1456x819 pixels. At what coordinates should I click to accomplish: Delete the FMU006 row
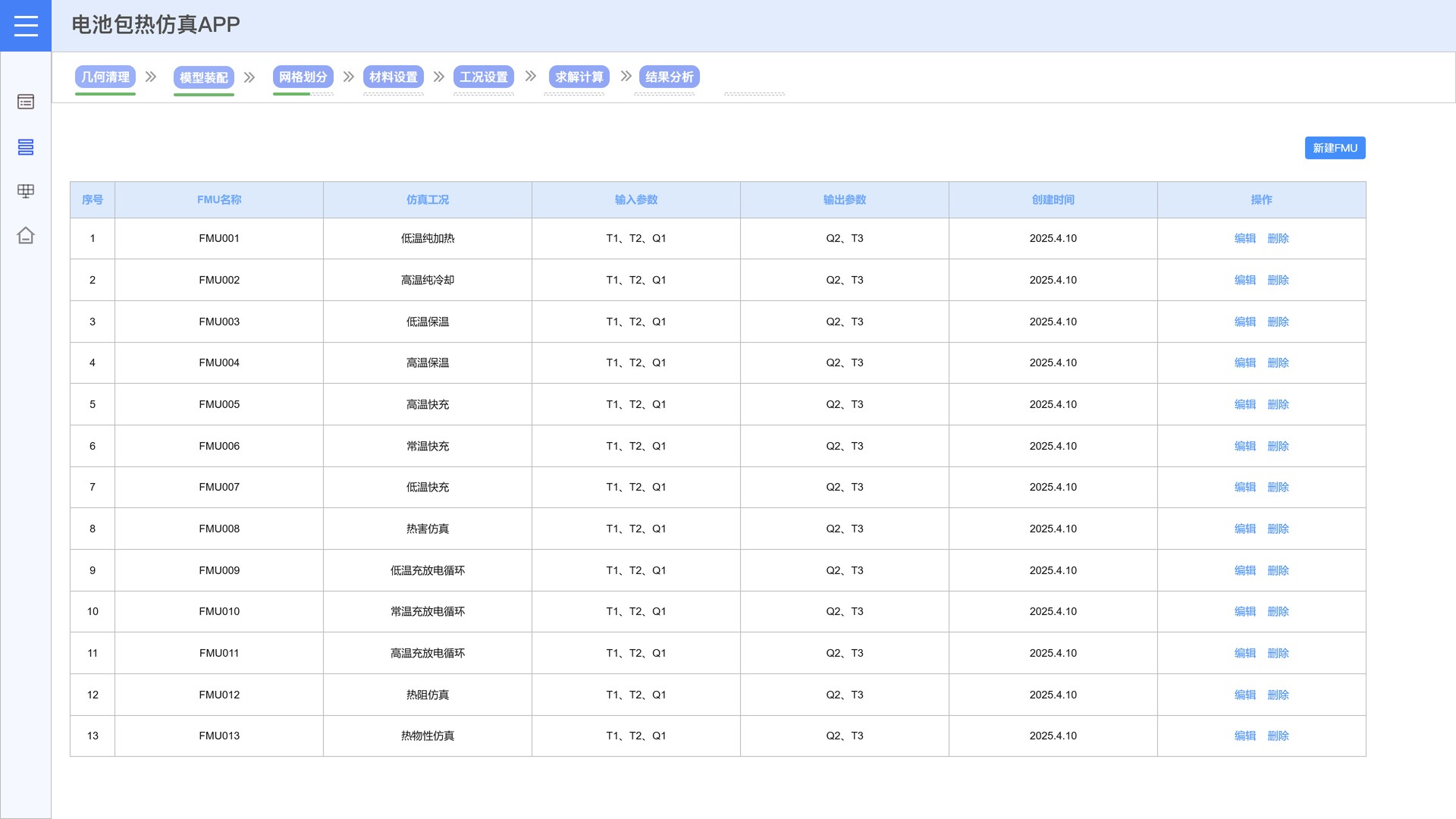[1279, 447]
